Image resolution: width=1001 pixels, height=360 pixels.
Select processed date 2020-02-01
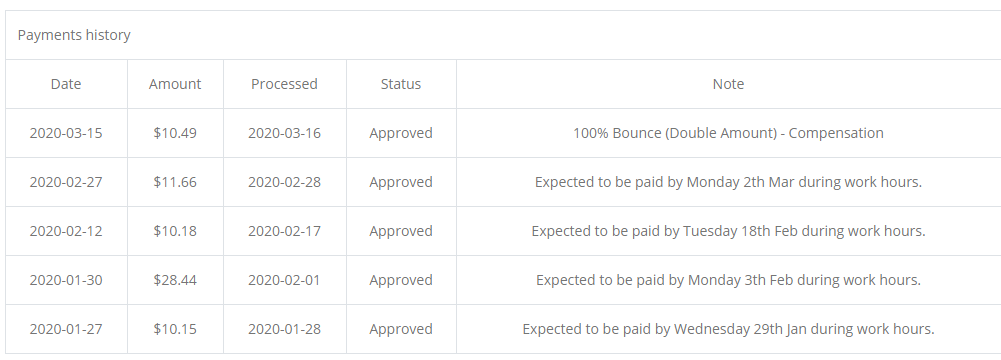[x=284, y=280]
